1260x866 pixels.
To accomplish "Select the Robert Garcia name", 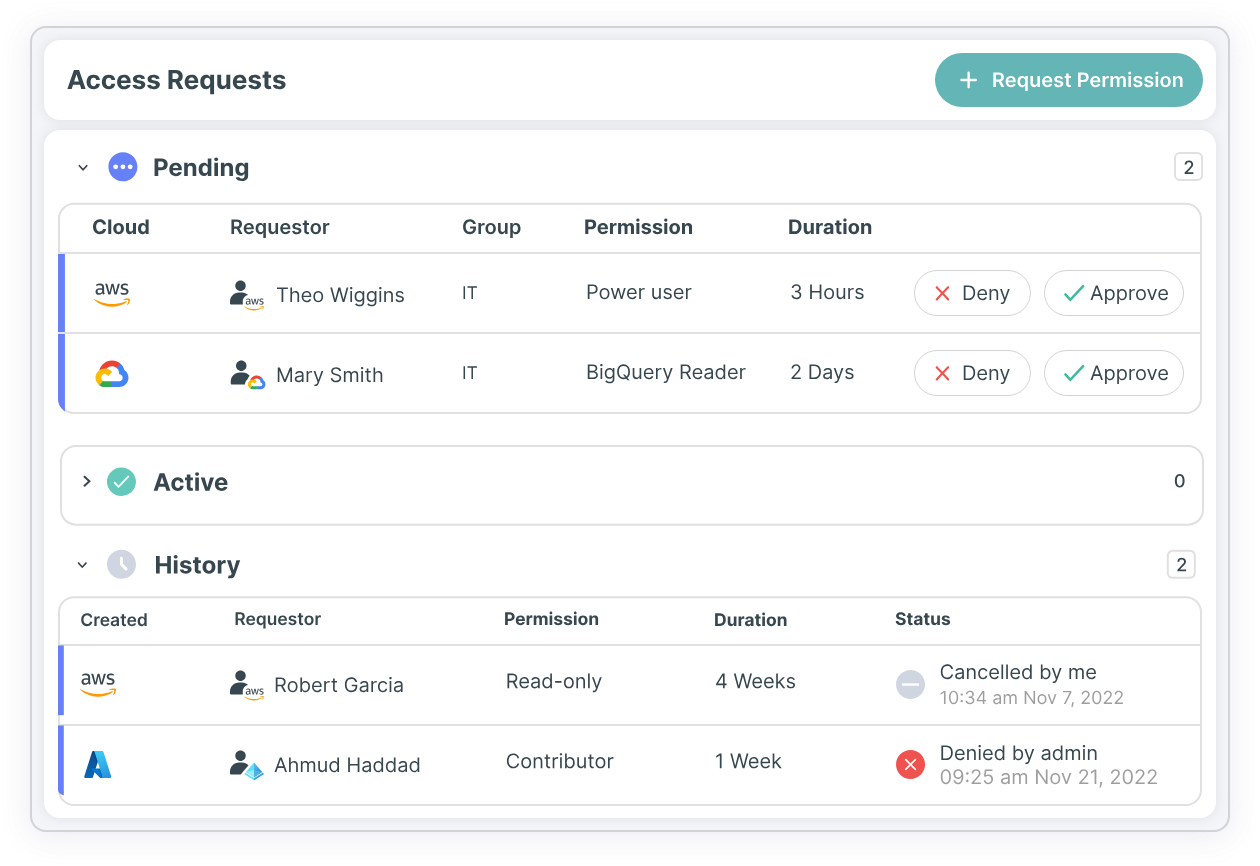I will [x=339, y=685].
